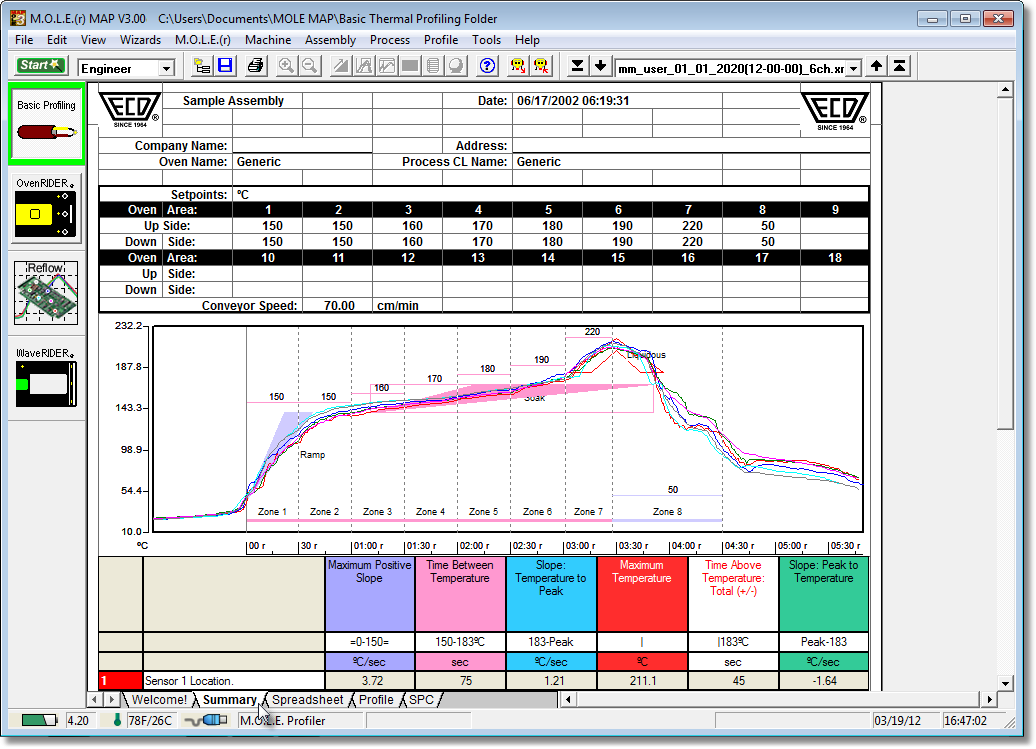
Task: Click the zoom out magnifier icon
Action: pos(309,65)
